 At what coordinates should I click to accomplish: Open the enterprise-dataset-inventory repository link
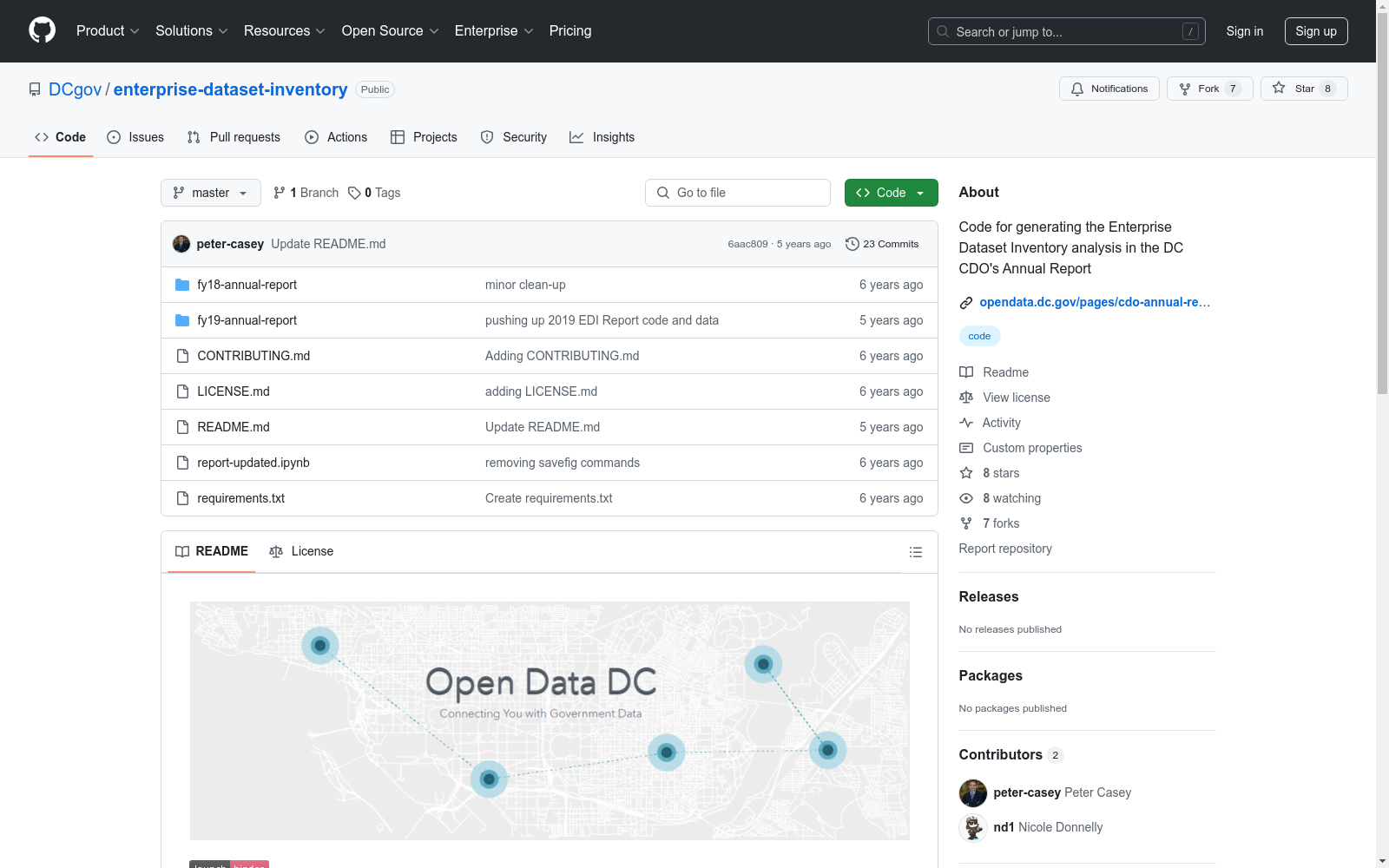click(x=230, y=89)
